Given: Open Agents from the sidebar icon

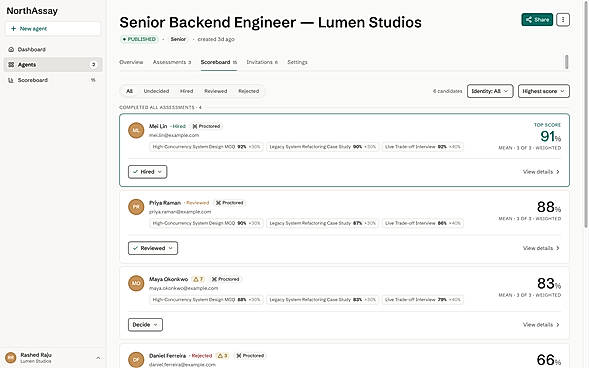Looking at the screenshot, I should 11,65.
